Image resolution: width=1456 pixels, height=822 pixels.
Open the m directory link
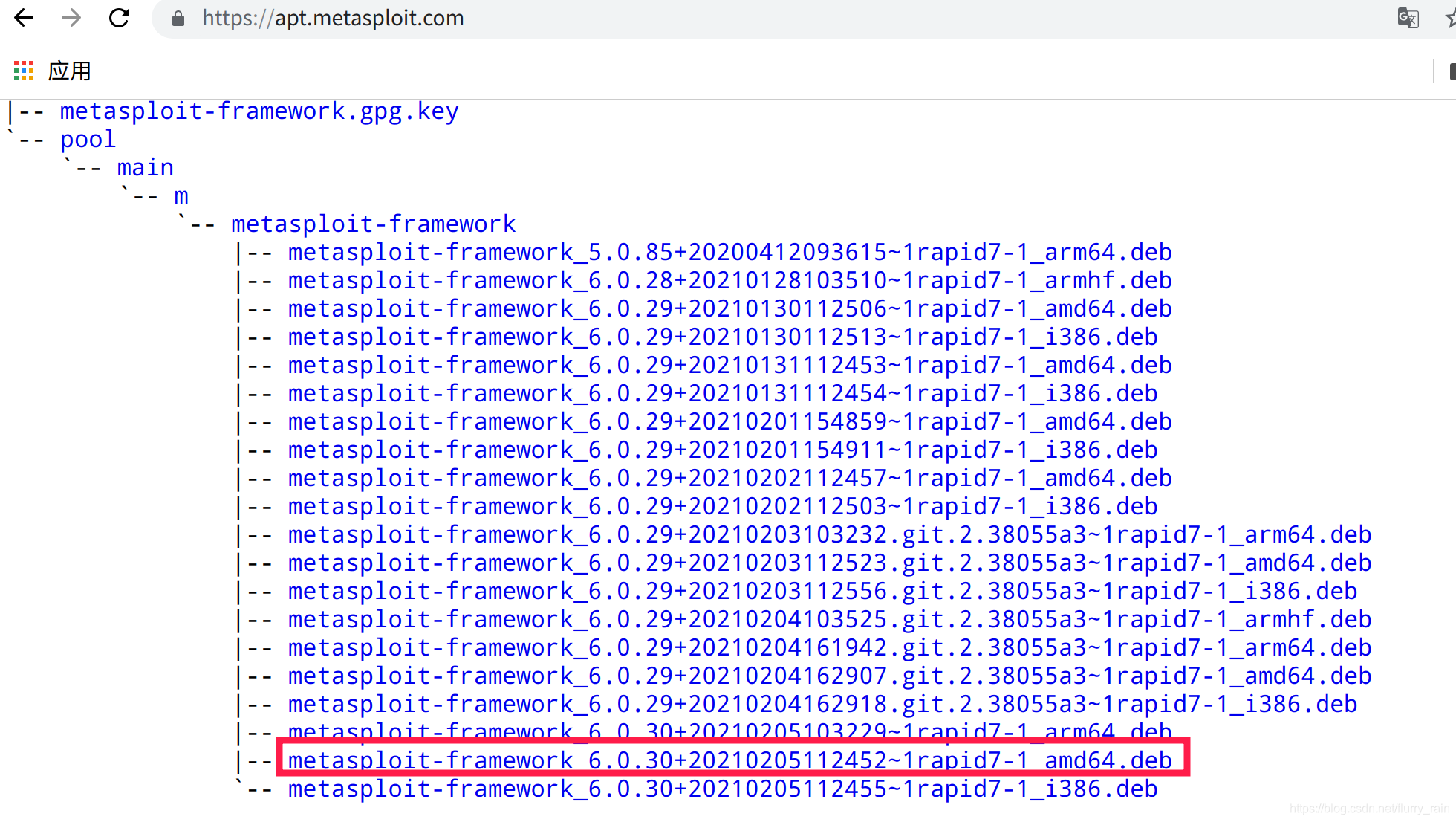[181, 196]
